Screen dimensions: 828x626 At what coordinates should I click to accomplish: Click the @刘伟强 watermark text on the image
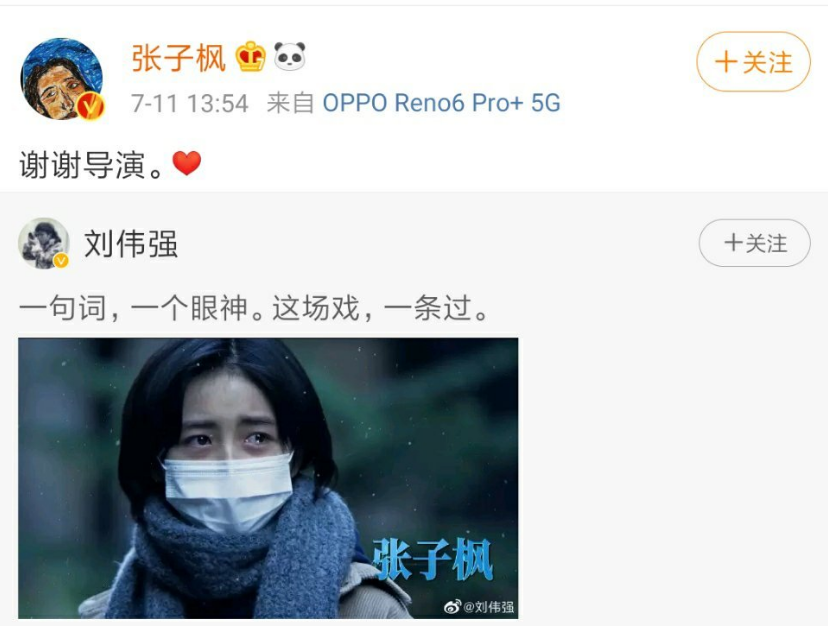tap(488, 607)
